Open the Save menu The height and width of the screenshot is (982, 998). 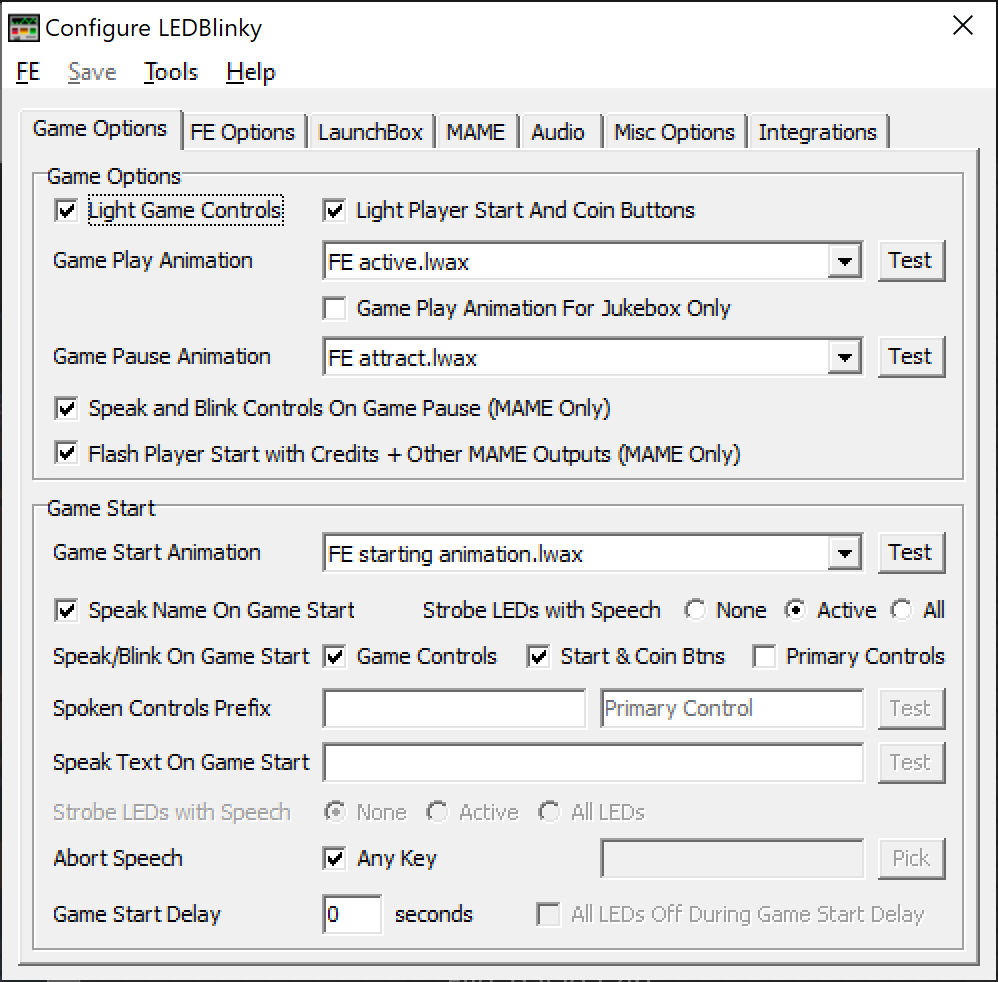point(92,72)
